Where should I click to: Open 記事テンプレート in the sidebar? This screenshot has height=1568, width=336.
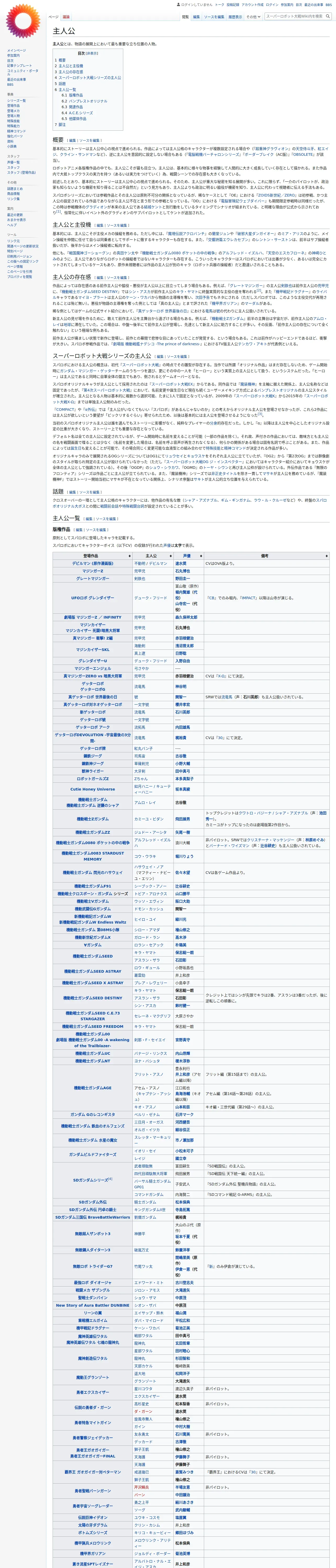point(20,66)
